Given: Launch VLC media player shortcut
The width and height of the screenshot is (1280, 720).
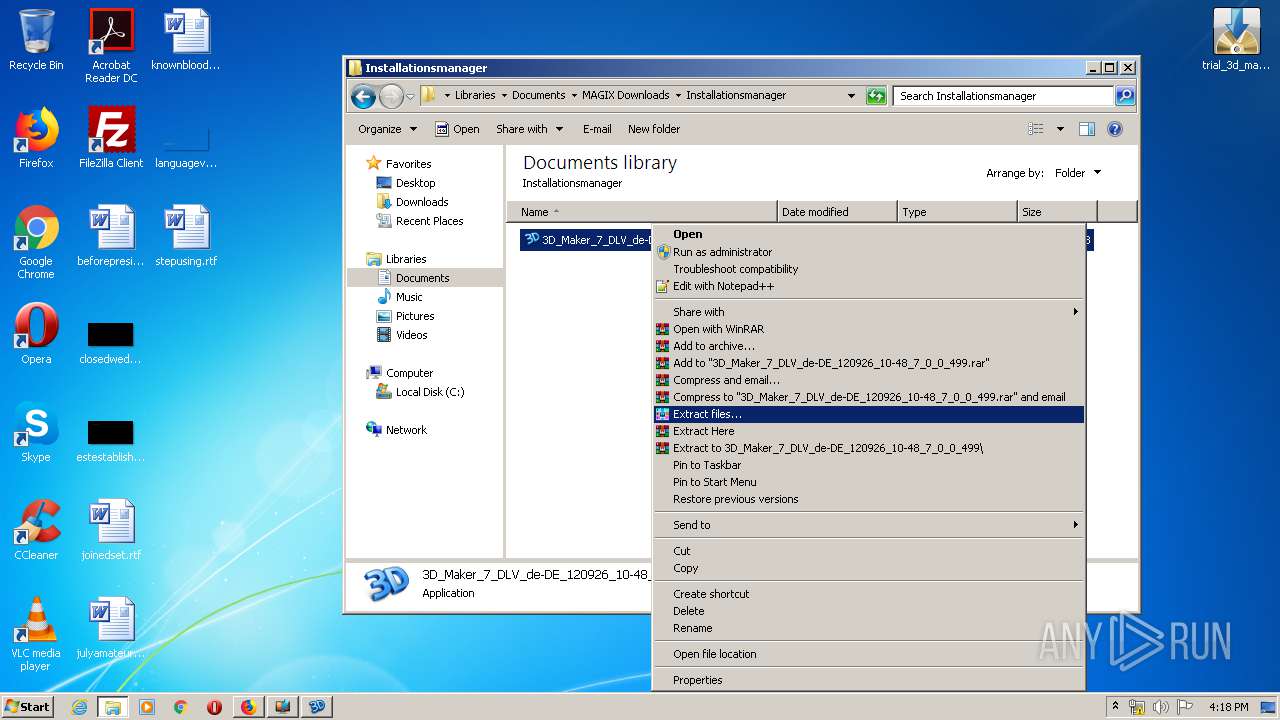Looking at the screenshot, I should [36, 634].
